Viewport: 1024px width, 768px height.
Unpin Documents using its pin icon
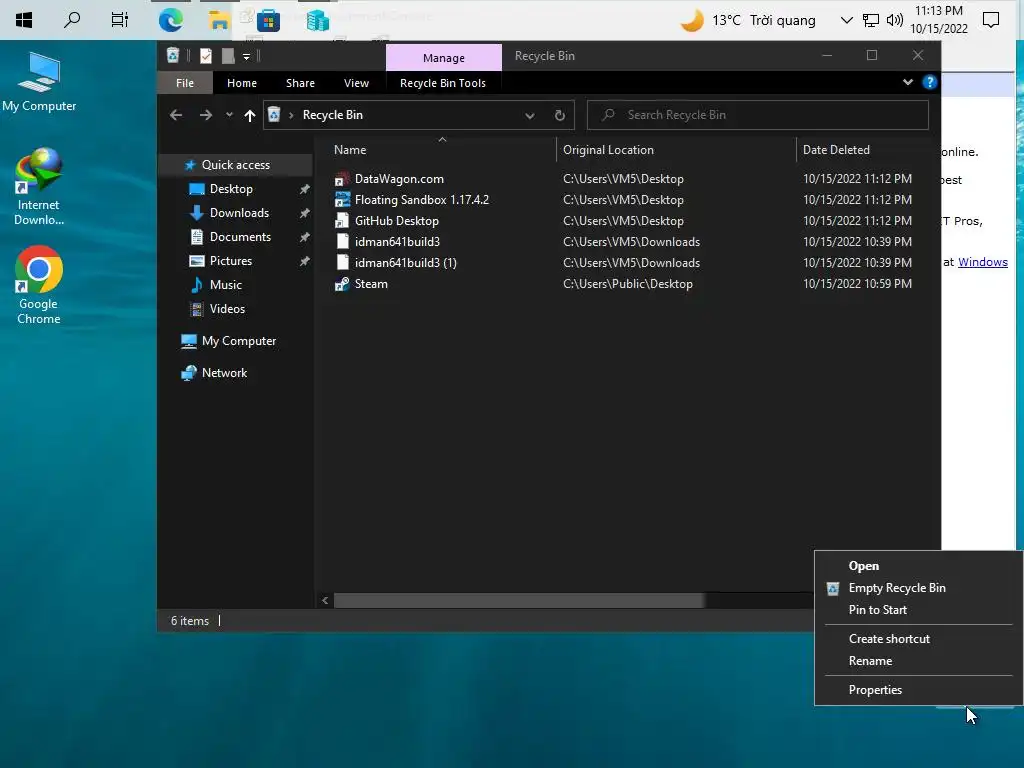click(x=304, y=237)
